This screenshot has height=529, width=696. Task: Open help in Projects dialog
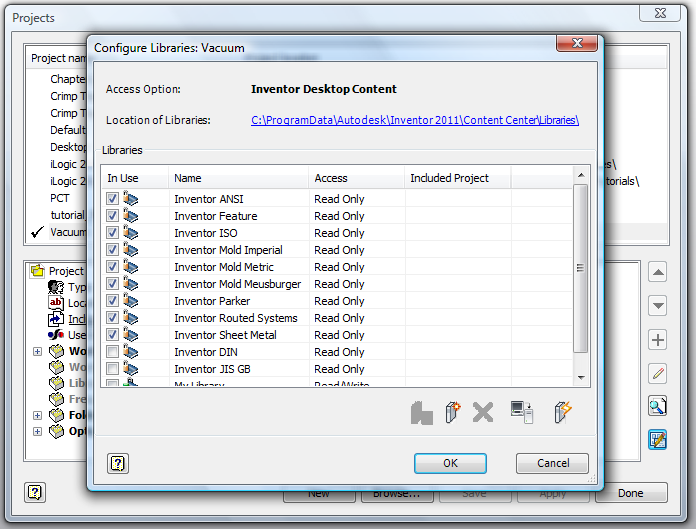pos(35,493)
